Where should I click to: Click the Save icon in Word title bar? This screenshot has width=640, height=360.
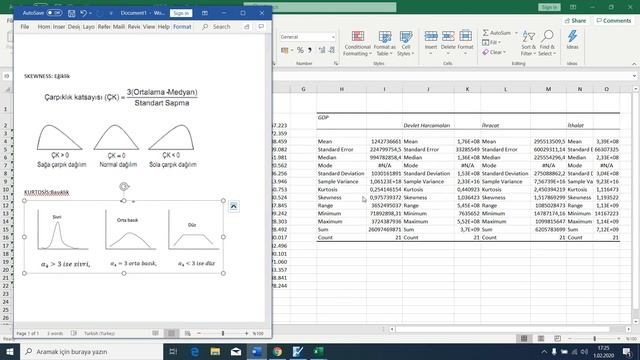click(x=71, y=13)
